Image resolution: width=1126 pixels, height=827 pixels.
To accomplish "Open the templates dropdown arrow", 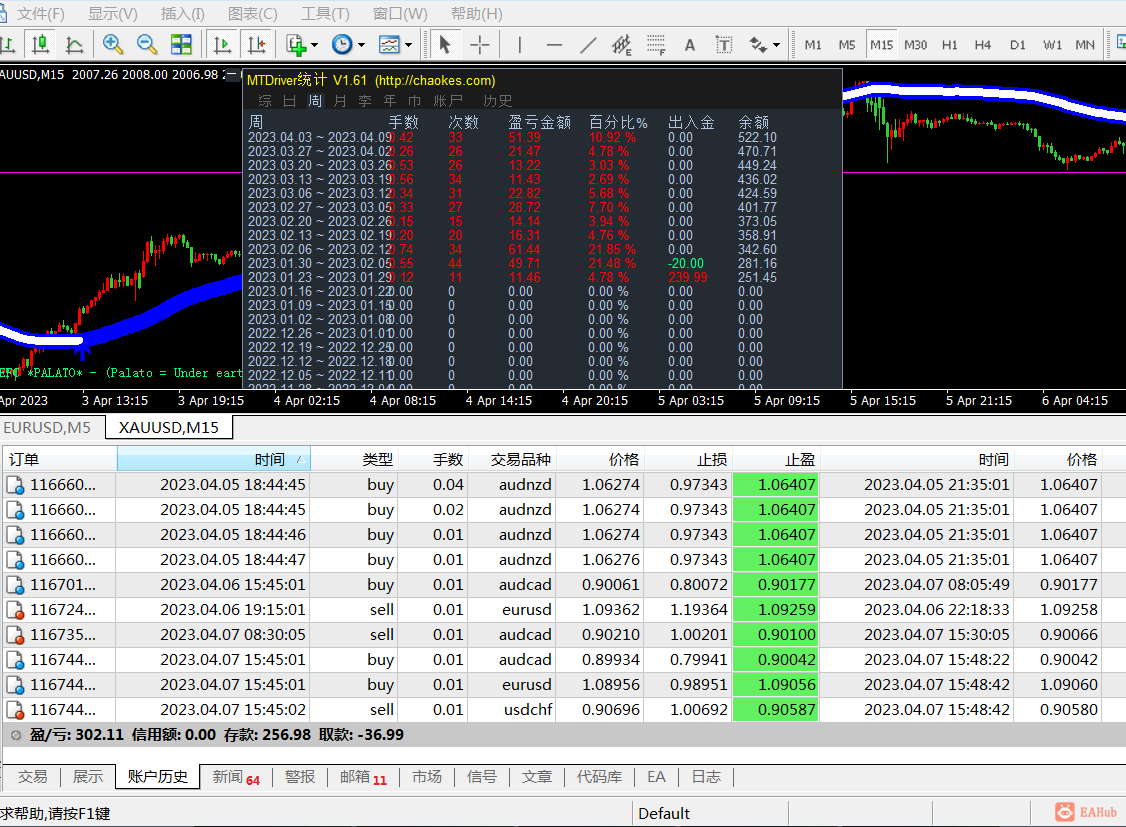I will (x=408, y=45).
